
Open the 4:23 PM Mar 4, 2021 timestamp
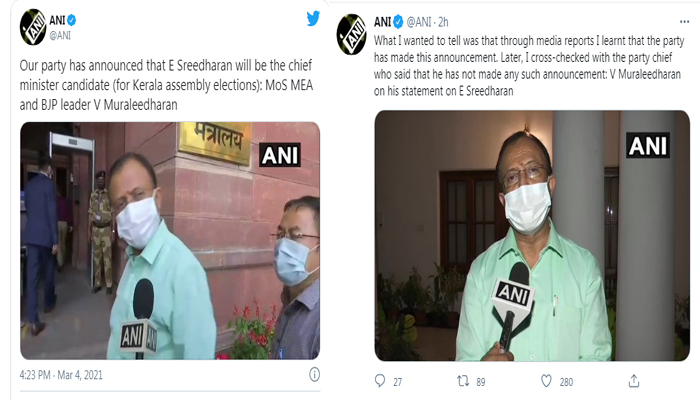click(x=62, y=375)
